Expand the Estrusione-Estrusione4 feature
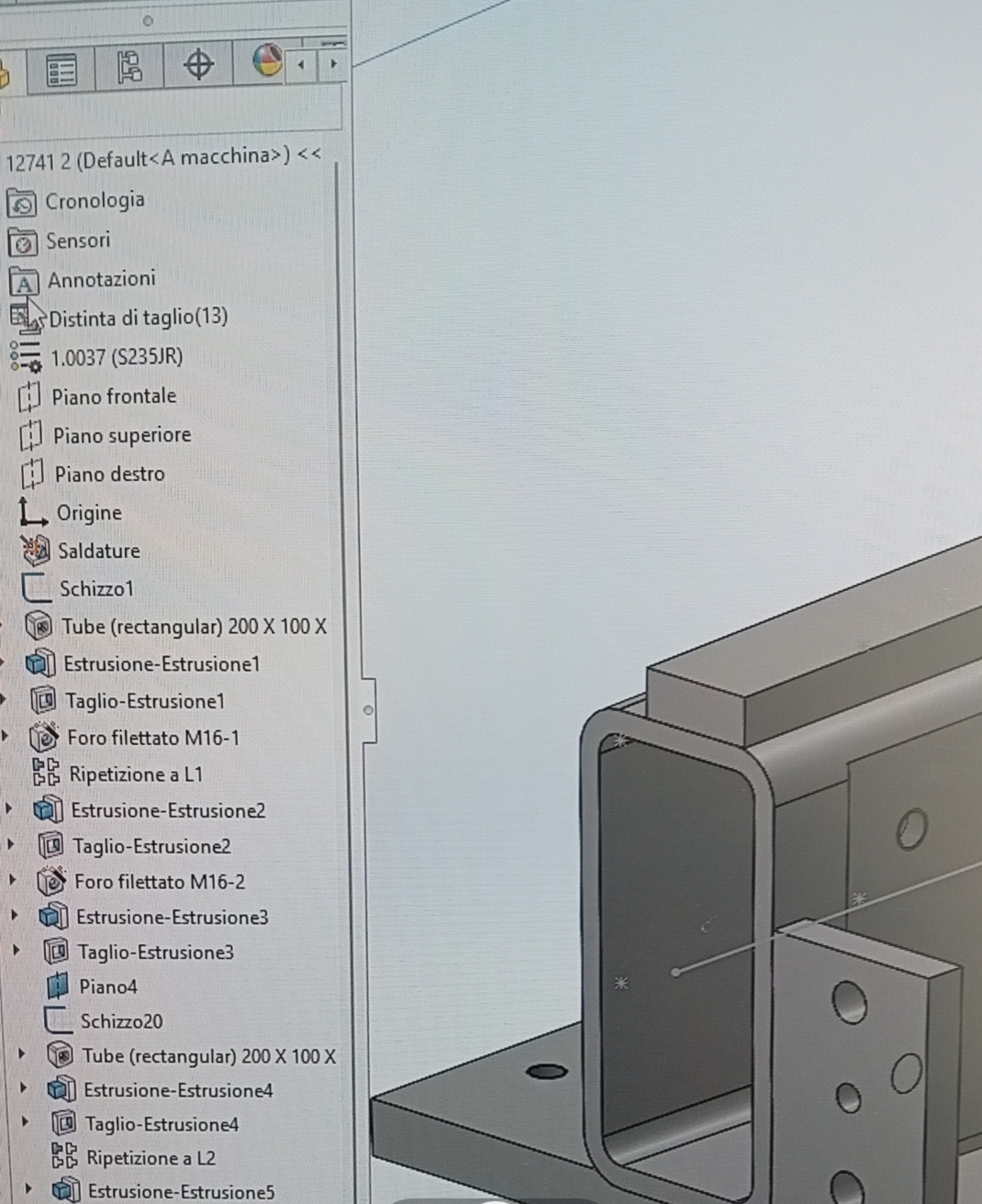The height and width of the screenshot is (1204, 982). [23, 1089]
